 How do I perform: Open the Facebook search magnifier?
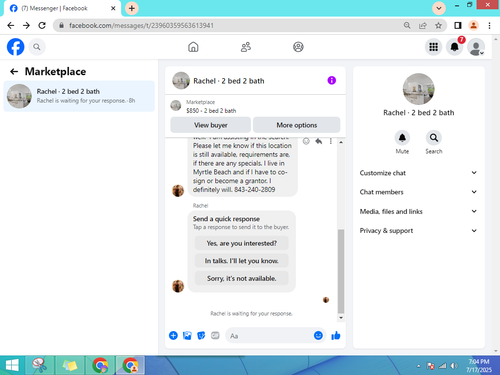pyautogui.click(x=37, y=47)
